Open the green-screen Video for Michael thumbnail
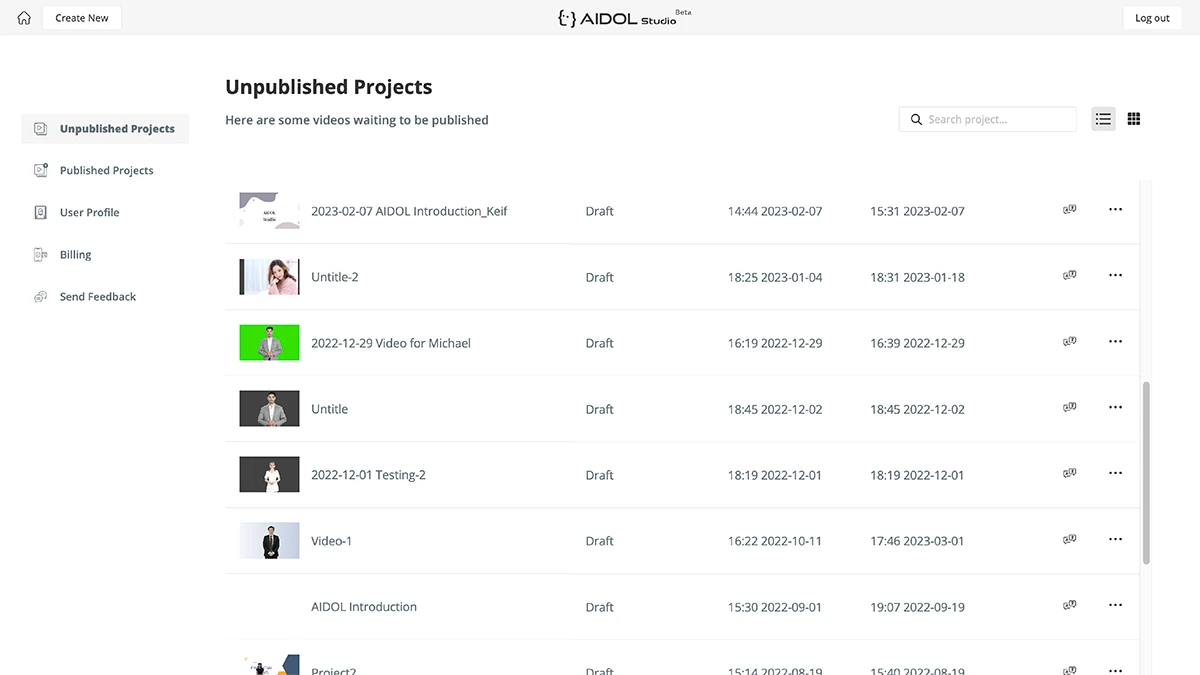This screenshot has width=1200, height=675. [269, 343]
